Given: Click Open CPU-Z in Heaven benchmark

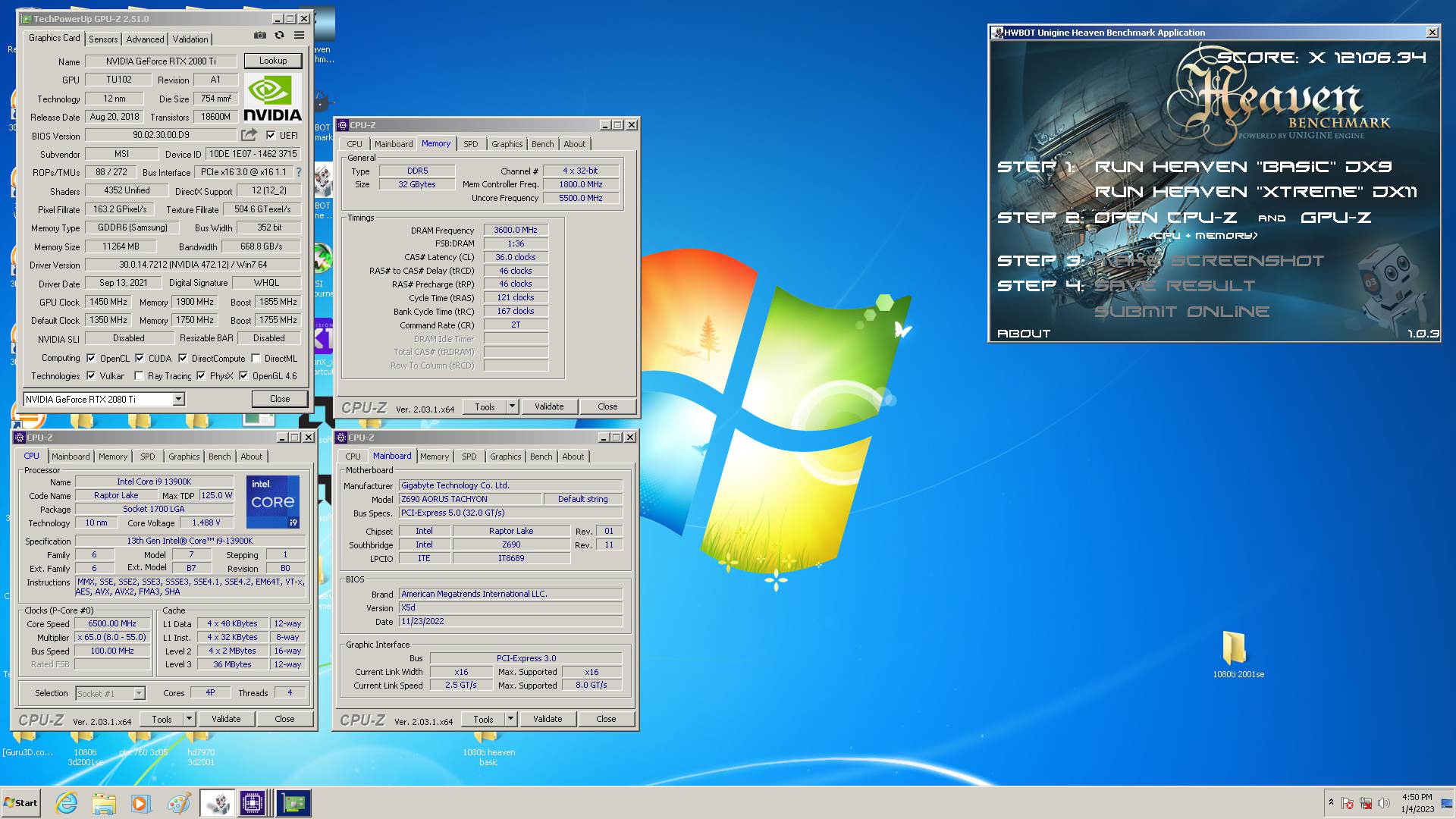Looking at the screenshot, I should (x=1165, y=218).
